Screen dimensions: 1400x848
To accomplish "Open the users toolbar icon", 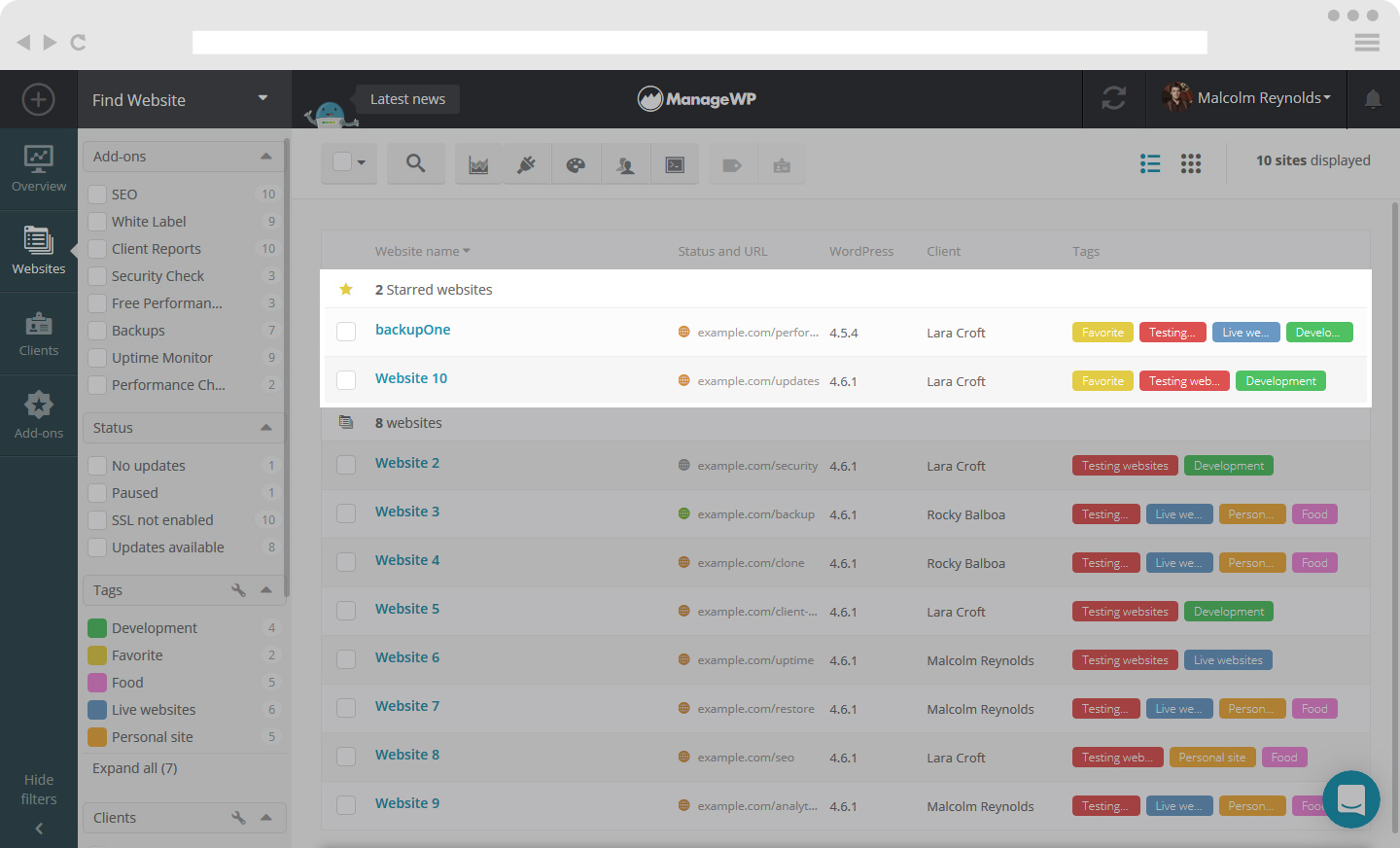I will (x=625, y=165).
